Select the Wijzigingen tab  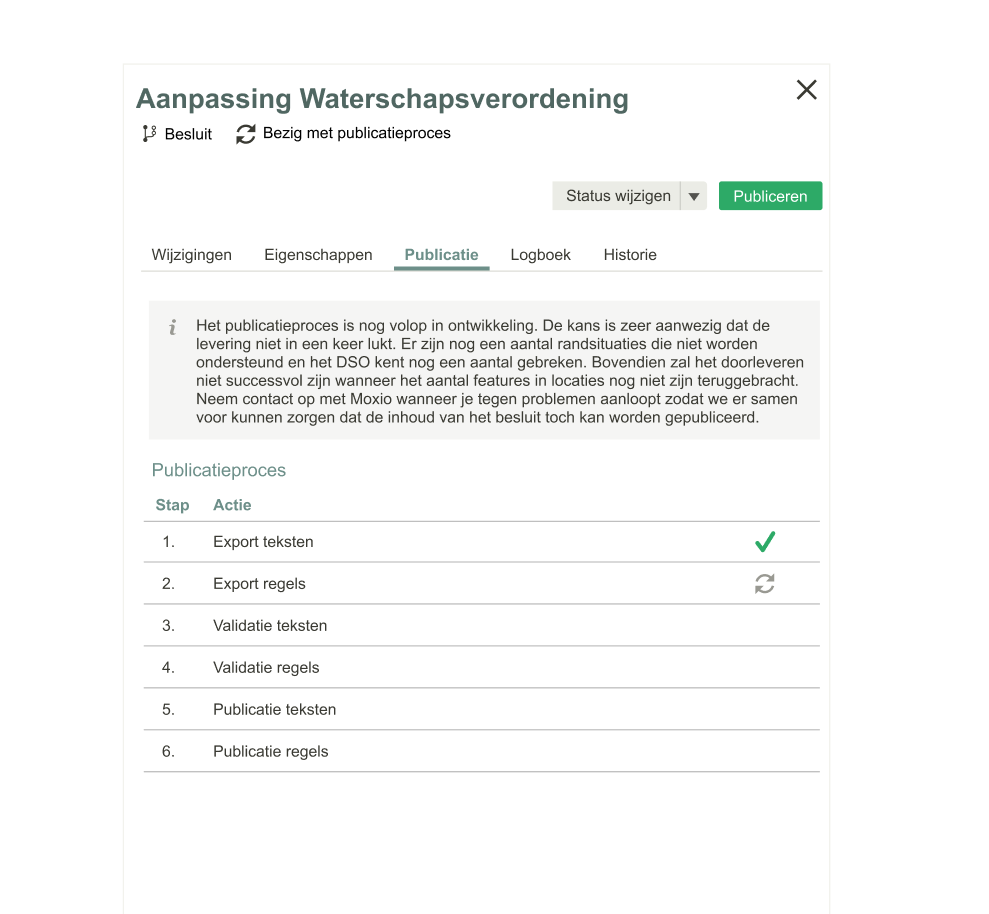click(x=191, y=255)
